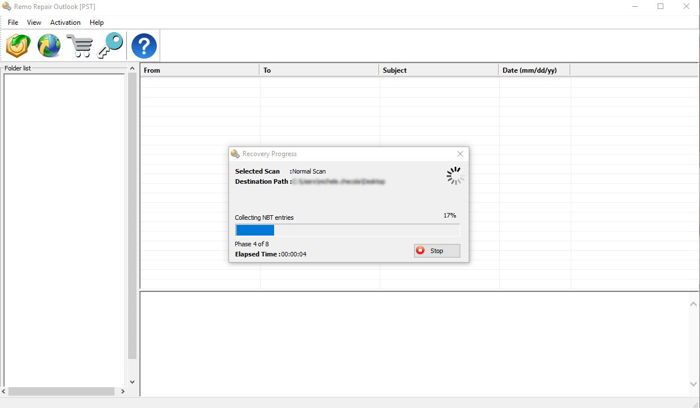
Task: Open the View menu
Action: [33, 22]
